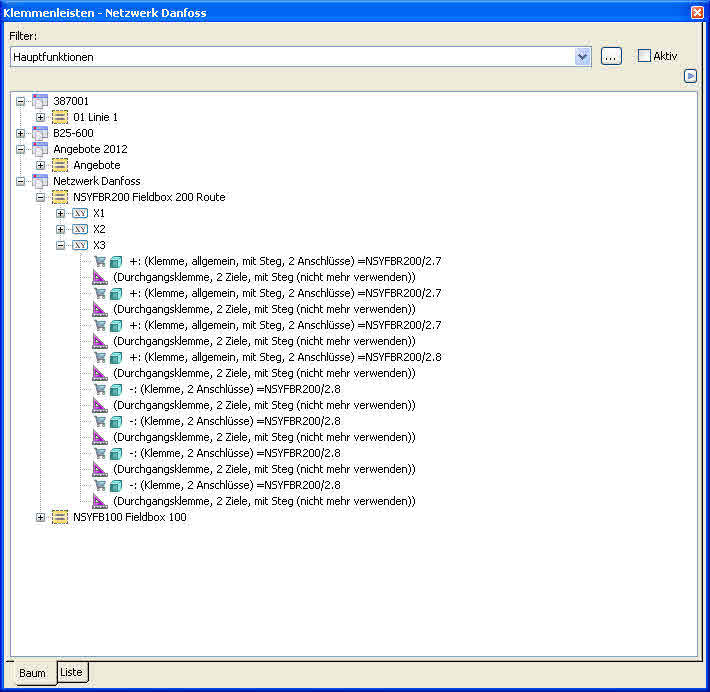This screenshot has height=692, width=710.
Task: Click the play arrow icon below Aktiv
Action: coord(690,76)
